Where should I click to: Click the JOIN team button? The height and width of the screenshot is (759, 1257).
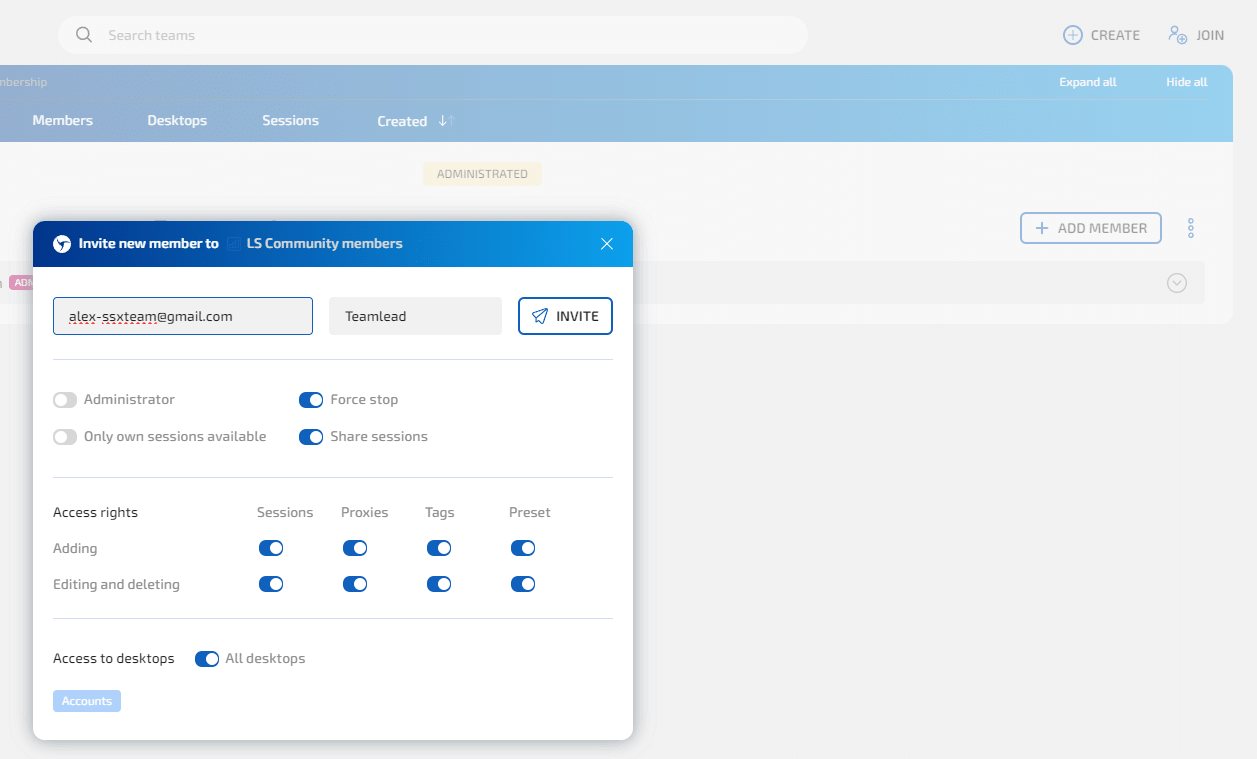click(1196, 35)
